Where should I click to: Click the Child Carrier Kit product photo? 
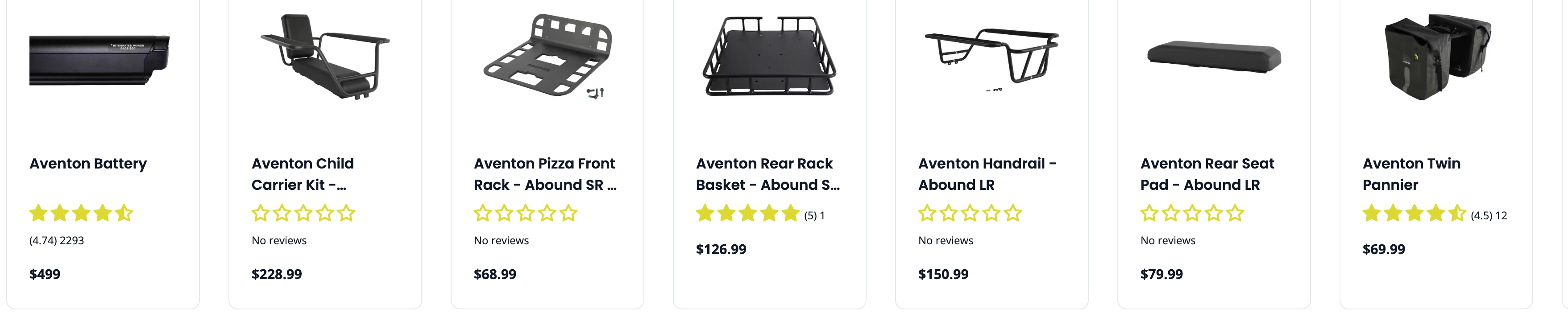click(x=325, y=57)
